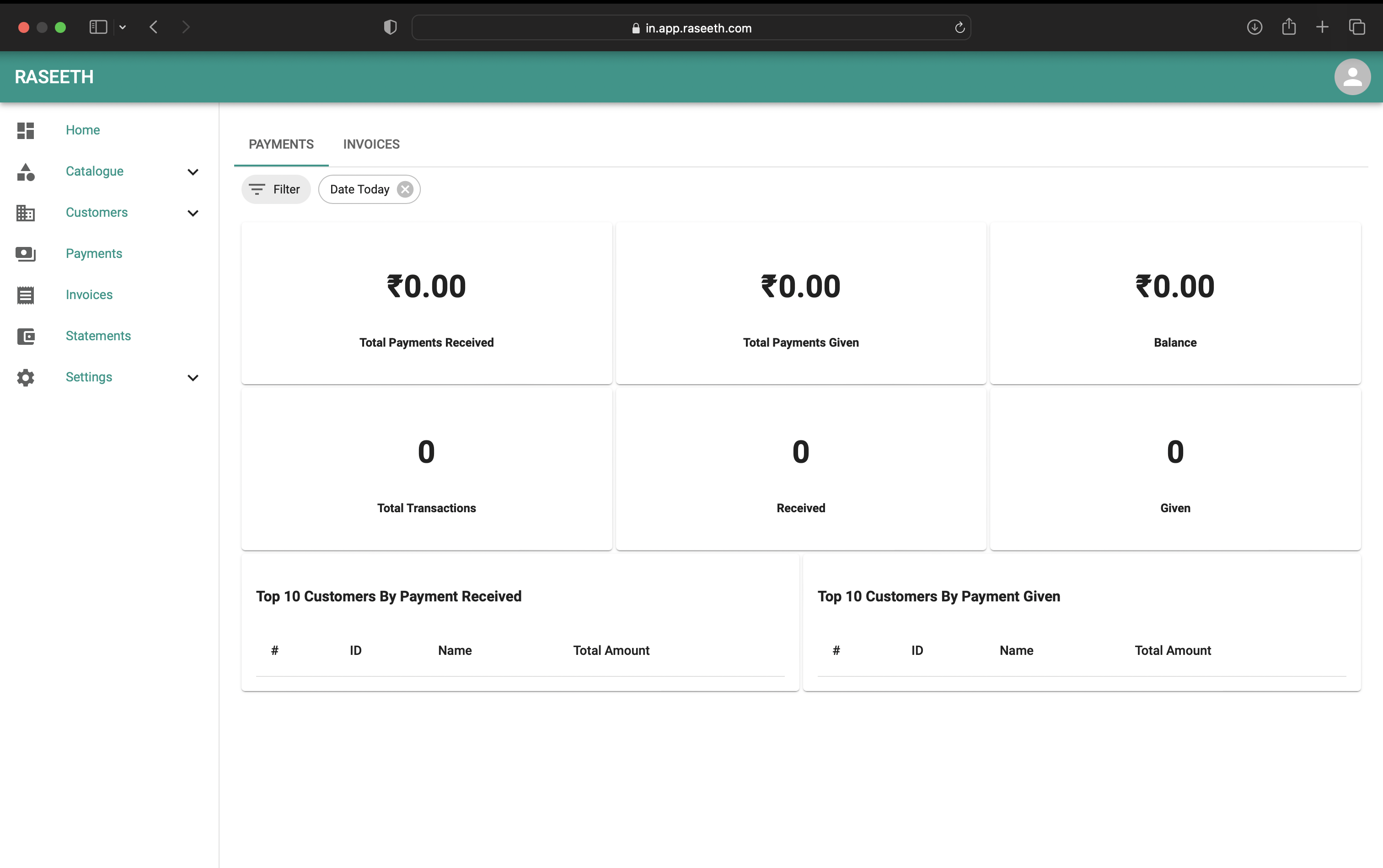Screen dimensions: 1383x868
Task: Reload the page with the refresh icon
Action: click(x=960, y=27)
